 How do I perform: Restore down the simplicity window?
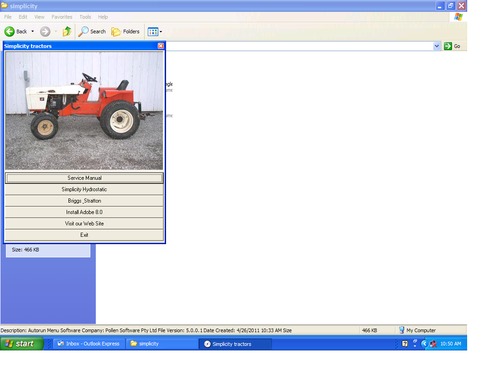point(451,6)
